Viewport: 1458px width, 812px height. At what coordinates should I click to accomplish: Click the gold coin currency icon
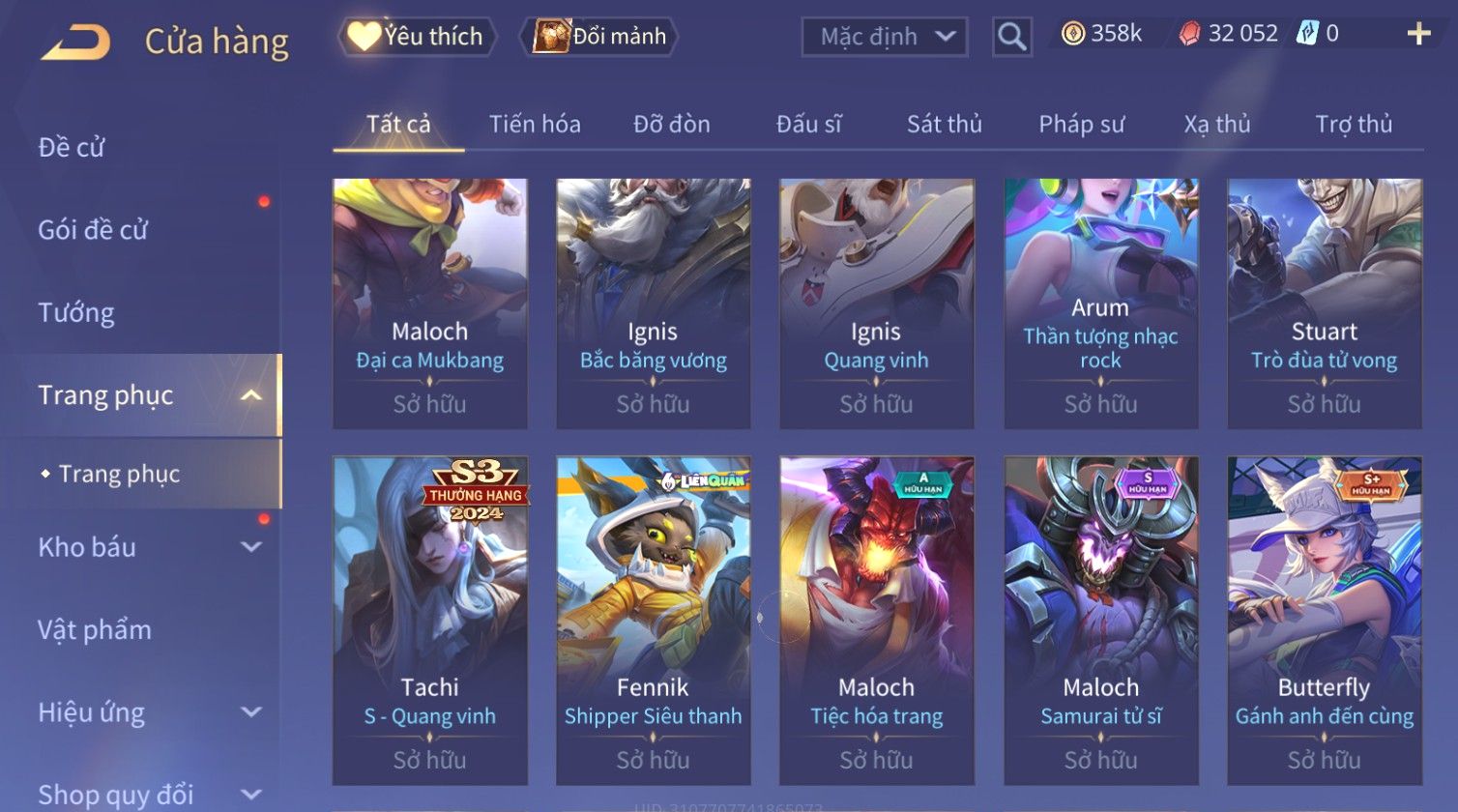(x=1073, y=34)
